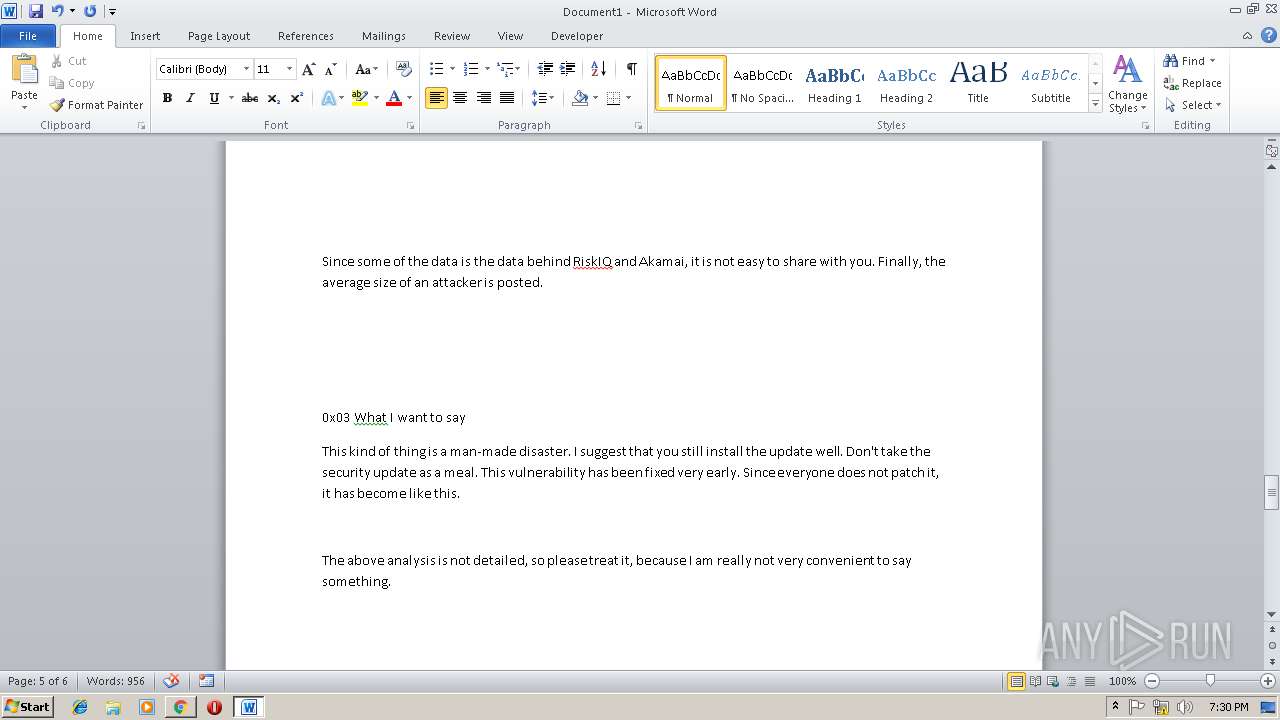Center align text
This screenshot has height=720, width=1280.
pos(460,98)
